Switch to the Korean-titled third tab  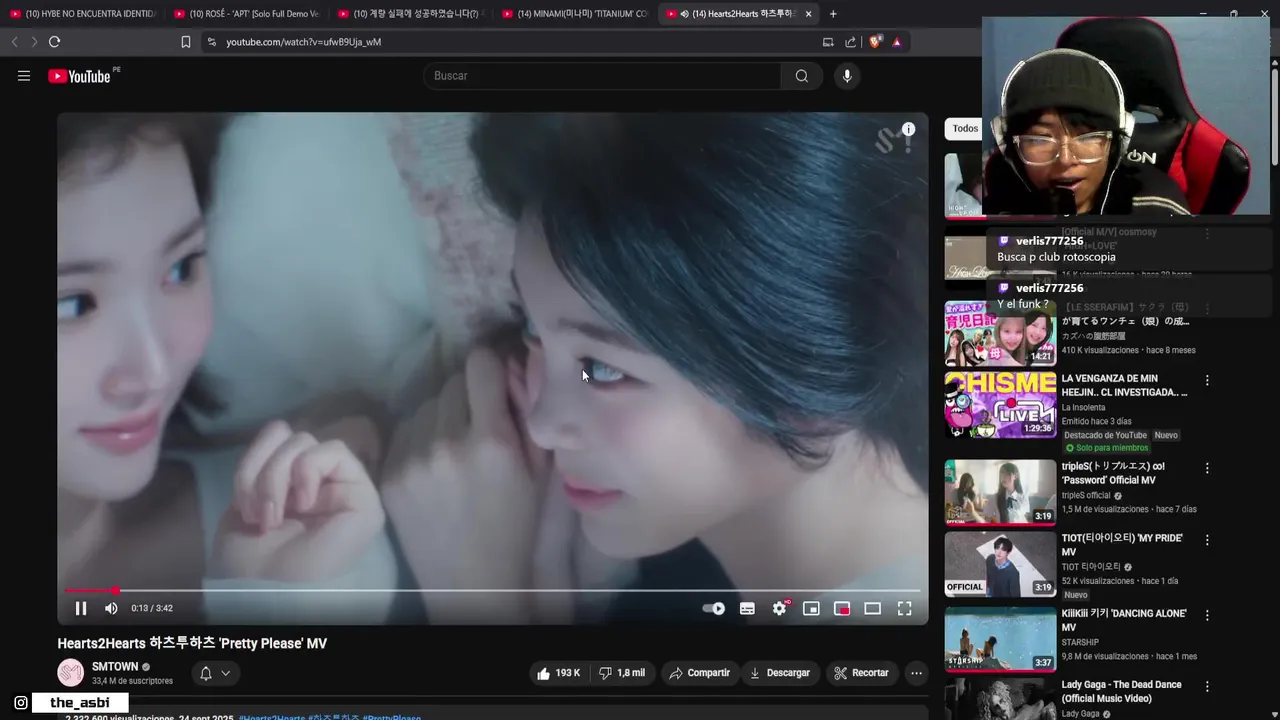(x=410, y=14)
